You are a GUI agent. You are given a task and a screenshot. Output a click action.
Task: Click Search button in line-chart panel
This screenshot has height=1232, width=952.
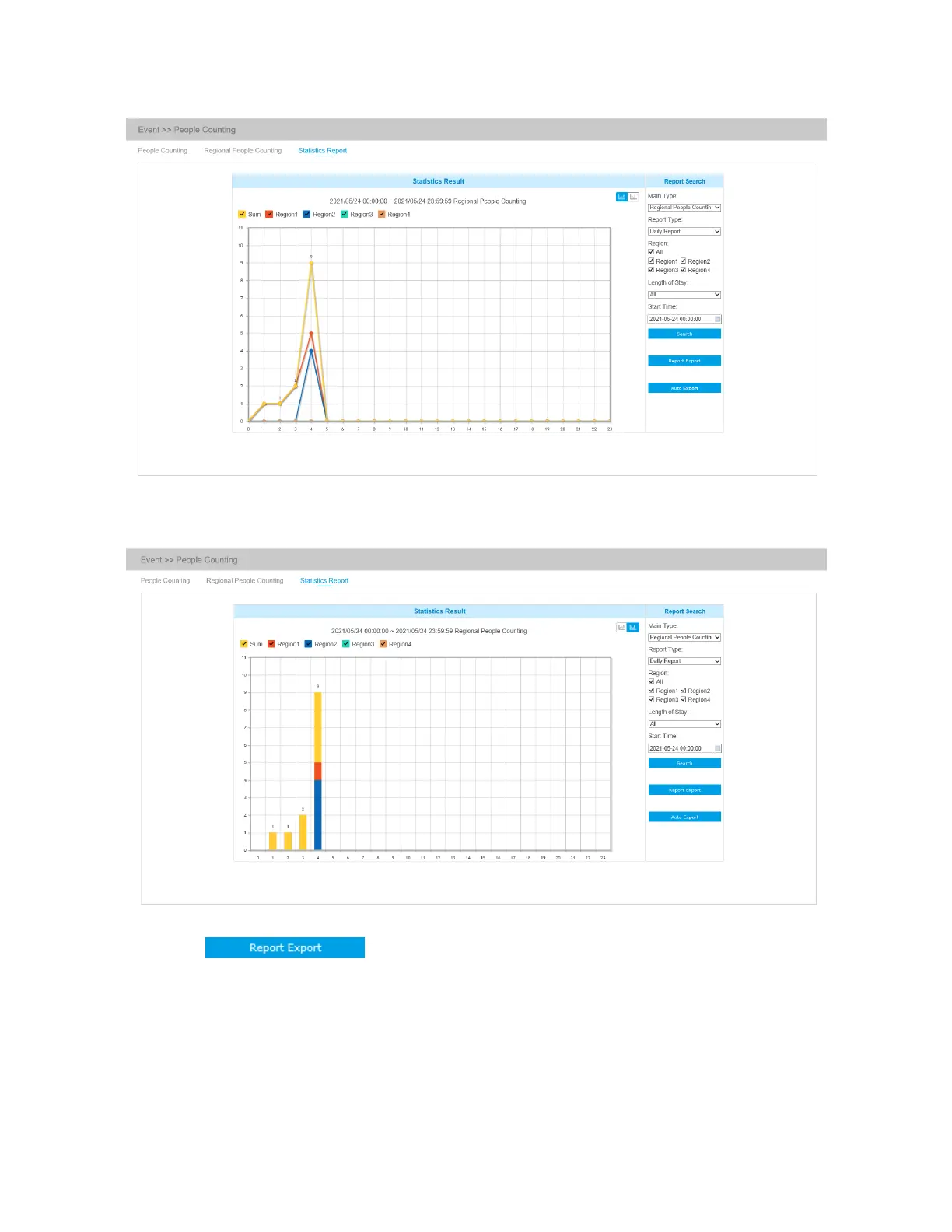[684, 334]
